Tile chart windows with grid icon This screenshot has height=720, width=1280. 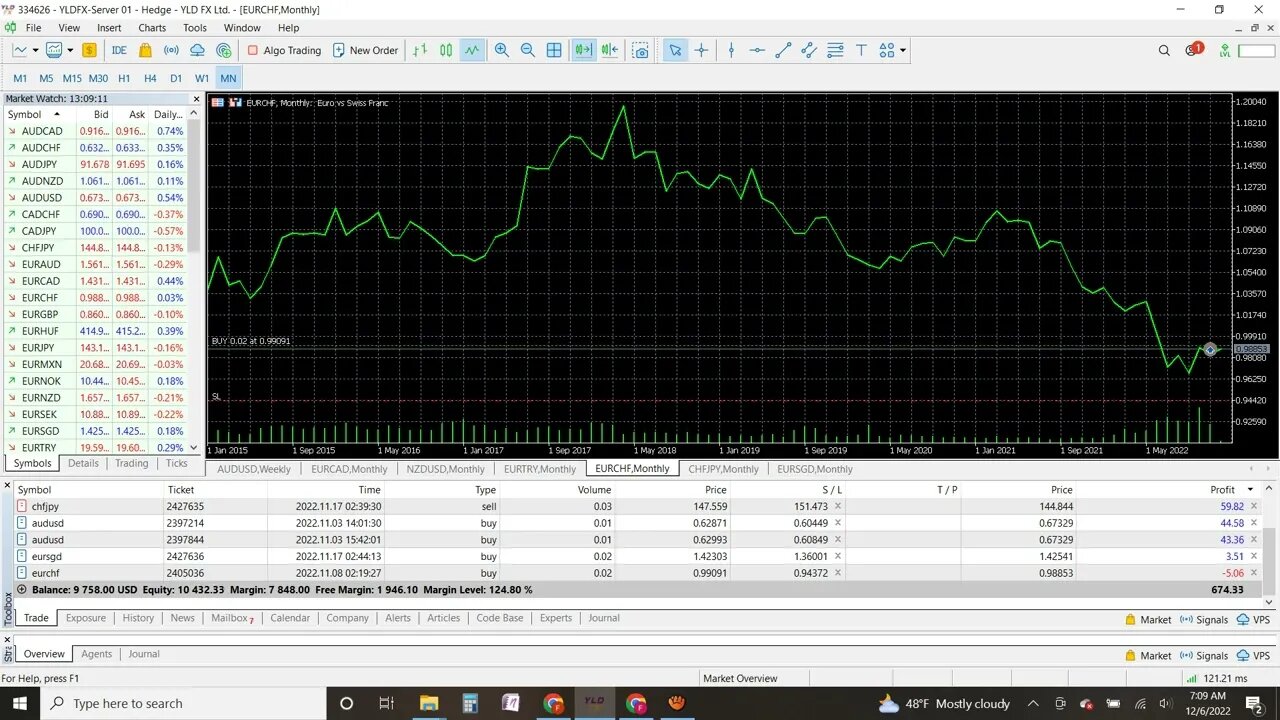pos(554,50)
